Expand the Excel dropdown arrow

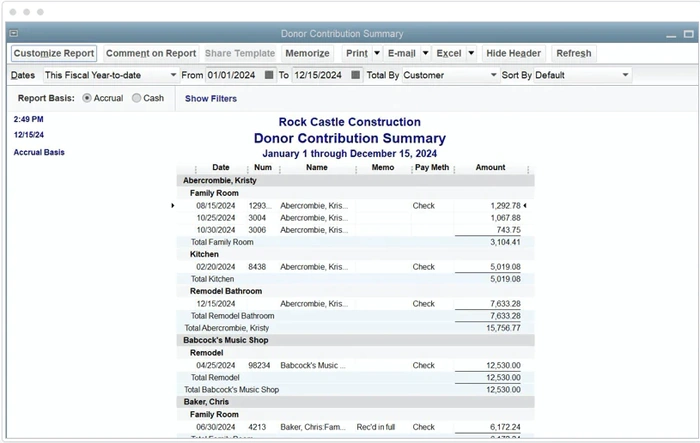[x=471, y=53]
